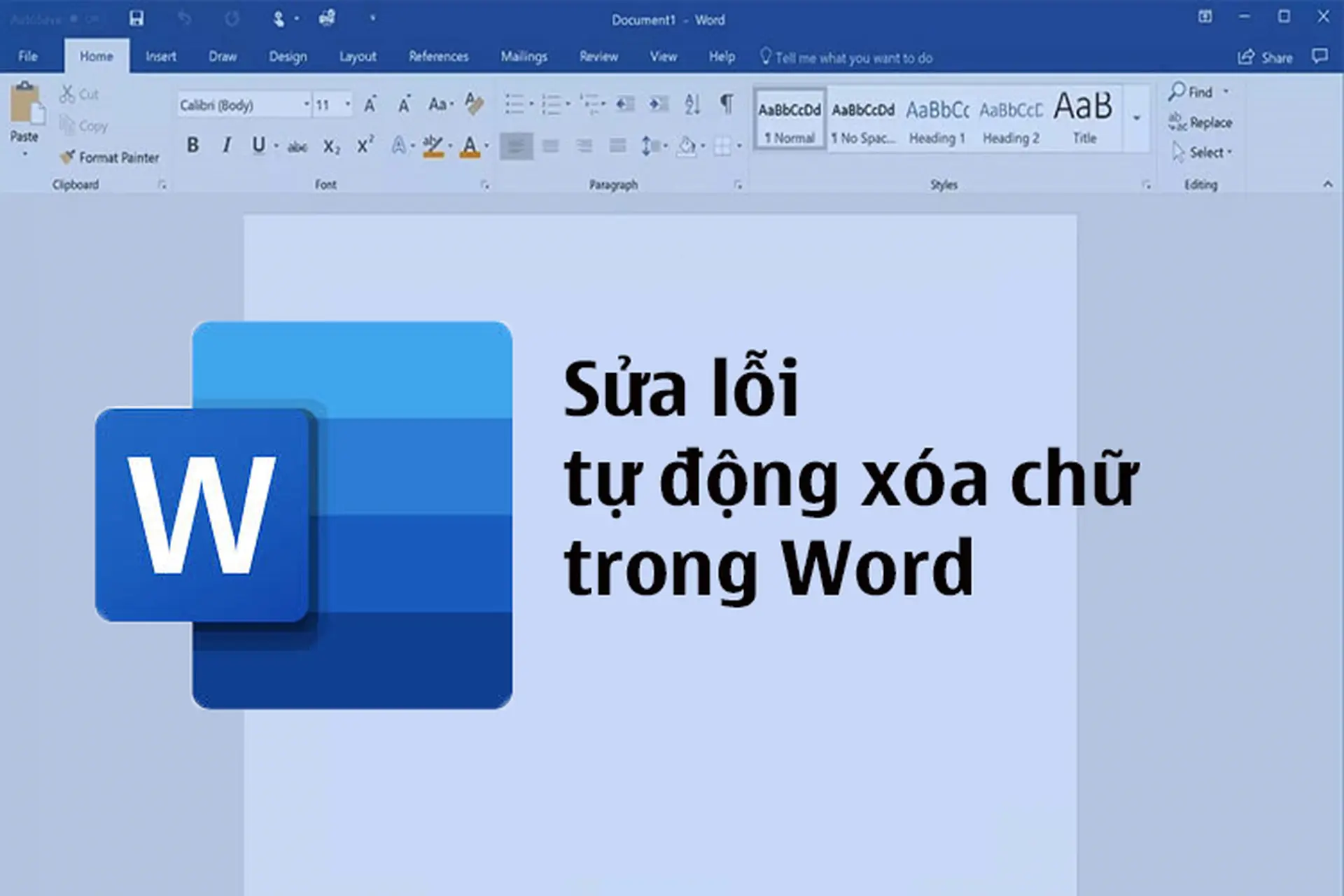The width and height of the screenshot is (1344, 896).
Task: Apply subscript formatting
Action: 330,146
